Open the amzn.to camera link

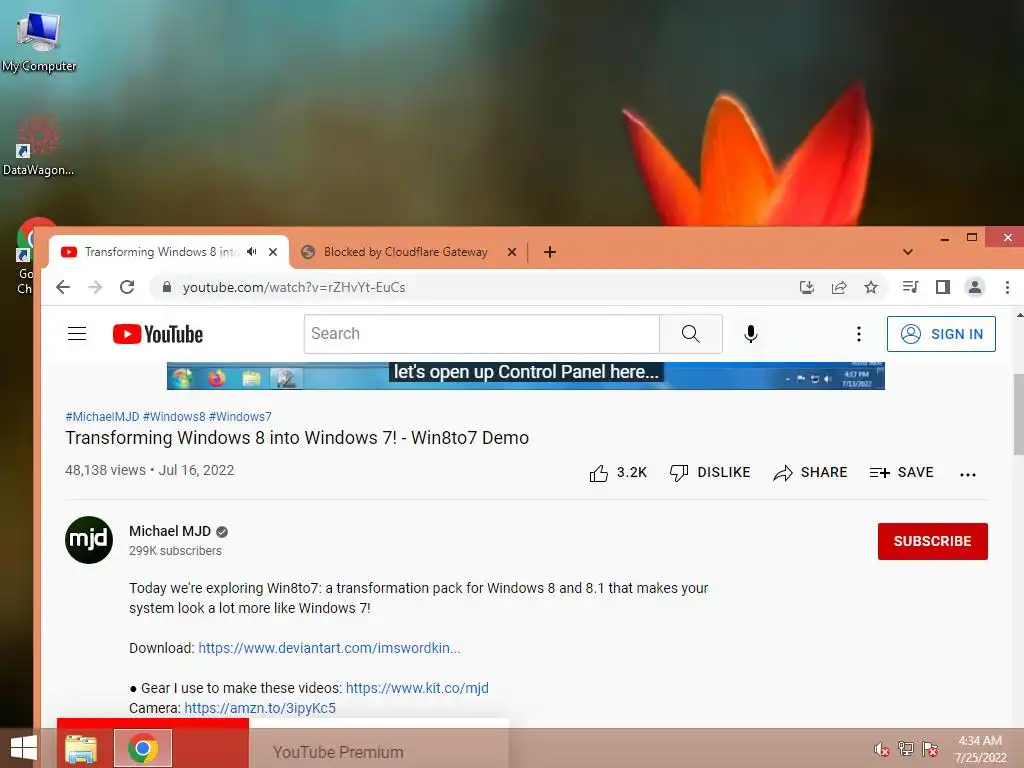260,708
